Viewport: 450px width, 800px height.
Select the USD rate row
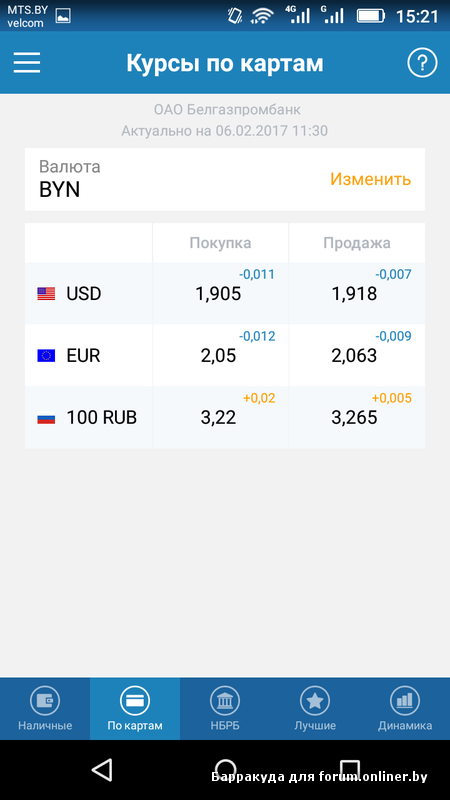tap(225, 293)
